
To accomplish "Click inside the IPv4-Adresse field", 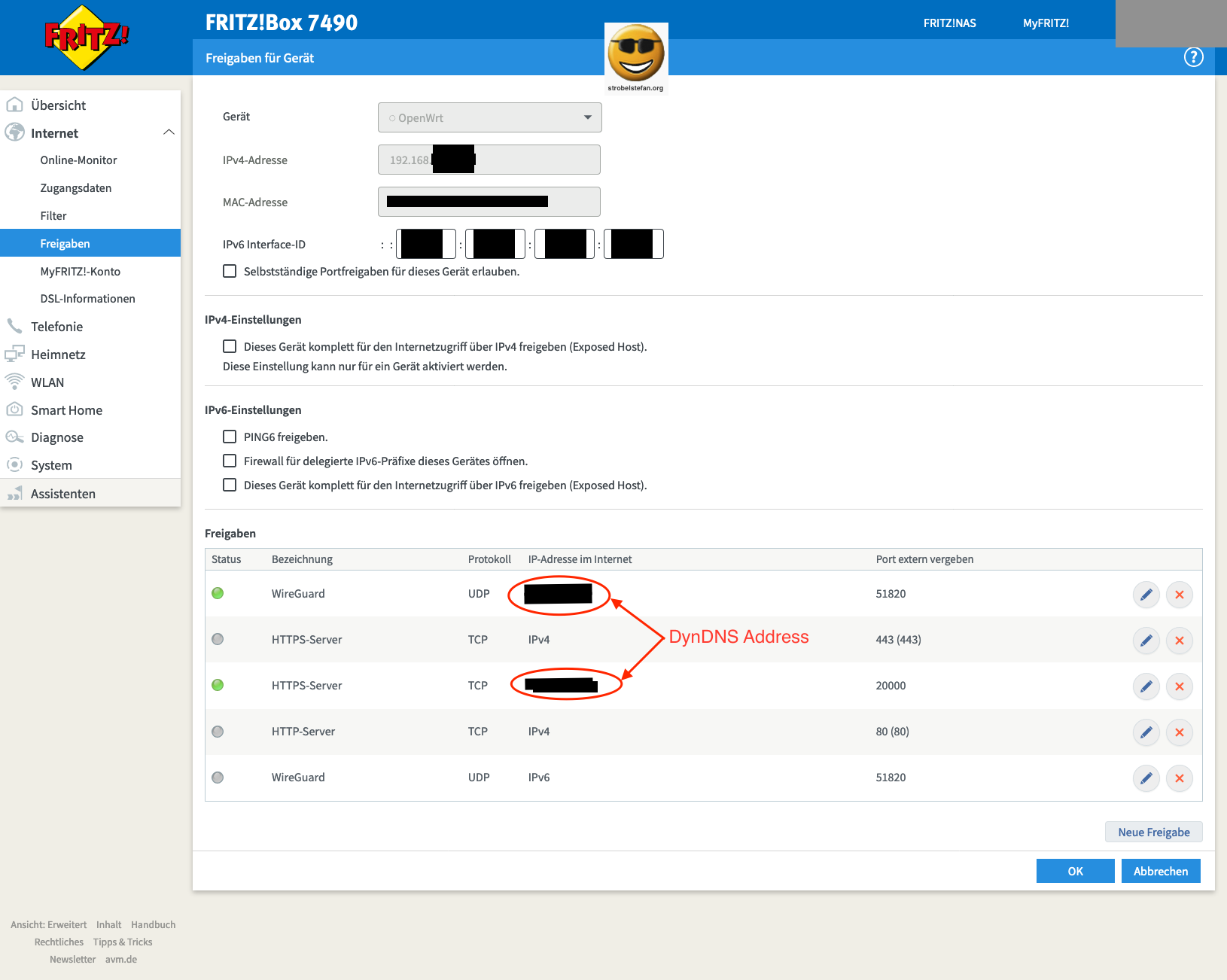I will [x=489, y=160].
